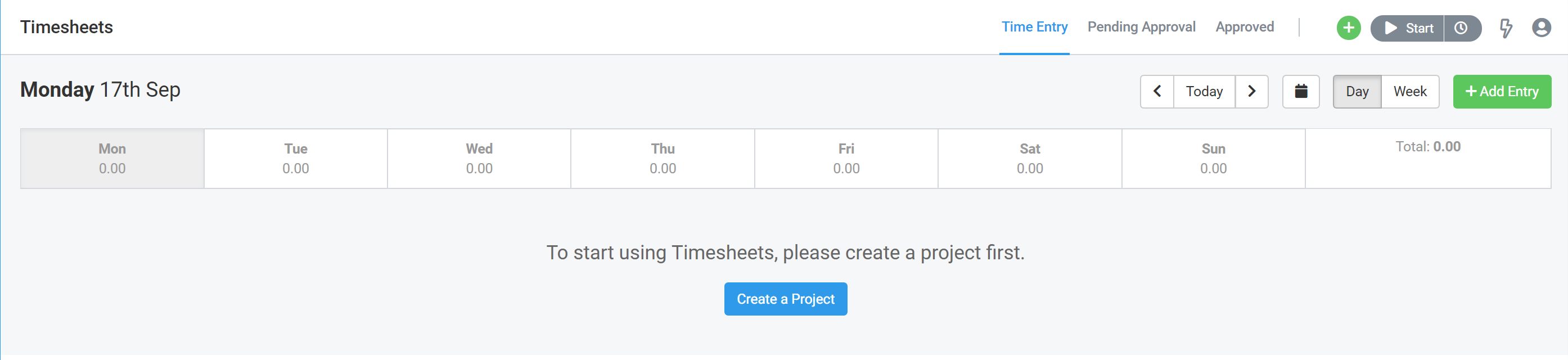Open the Pending Approval tab
This screenshot has width=1568, height=360.
pos(1141,27)
